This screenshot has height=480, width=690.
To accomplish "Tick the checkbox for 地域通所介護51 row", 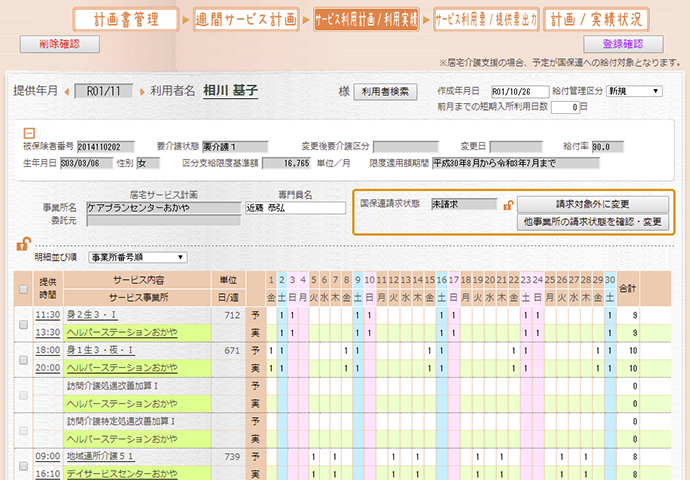I will pyautogui.click(x=23, y=465).
